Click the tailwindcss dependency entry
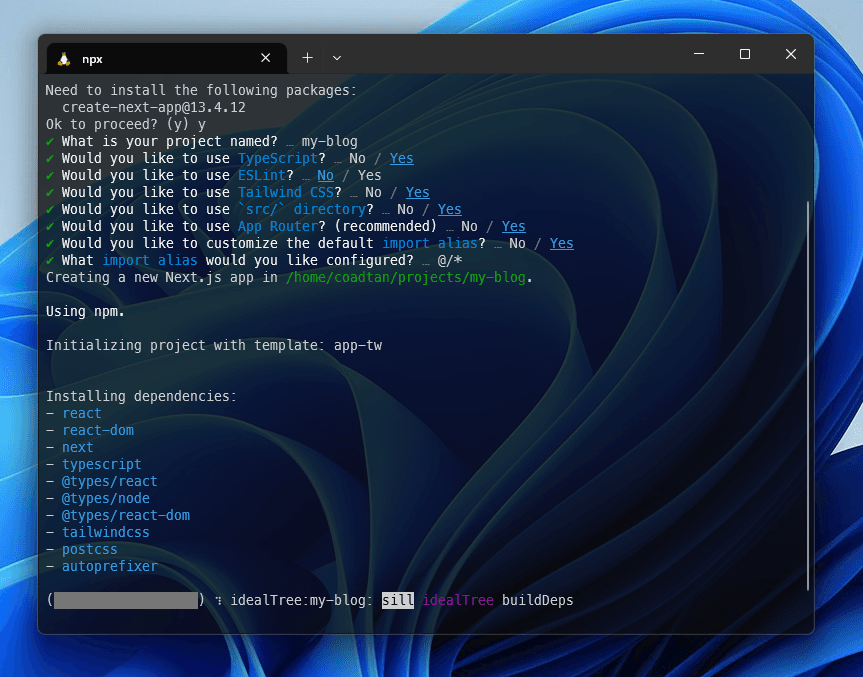 [x=105, y=532]
